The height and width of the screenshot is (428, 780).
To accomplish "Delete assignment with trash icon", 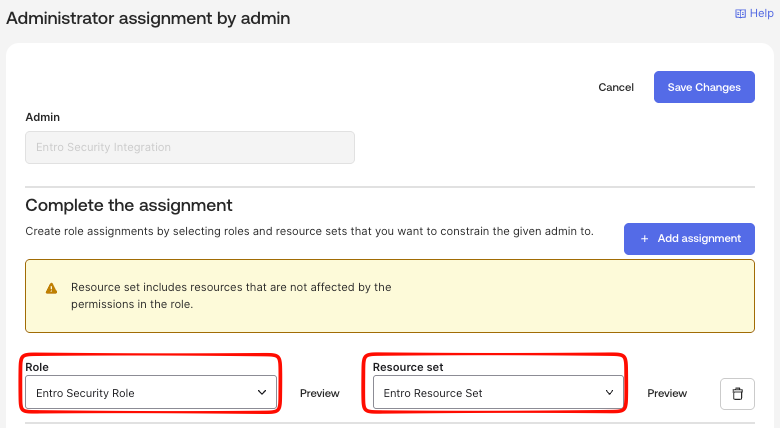I will pos(737,394).
